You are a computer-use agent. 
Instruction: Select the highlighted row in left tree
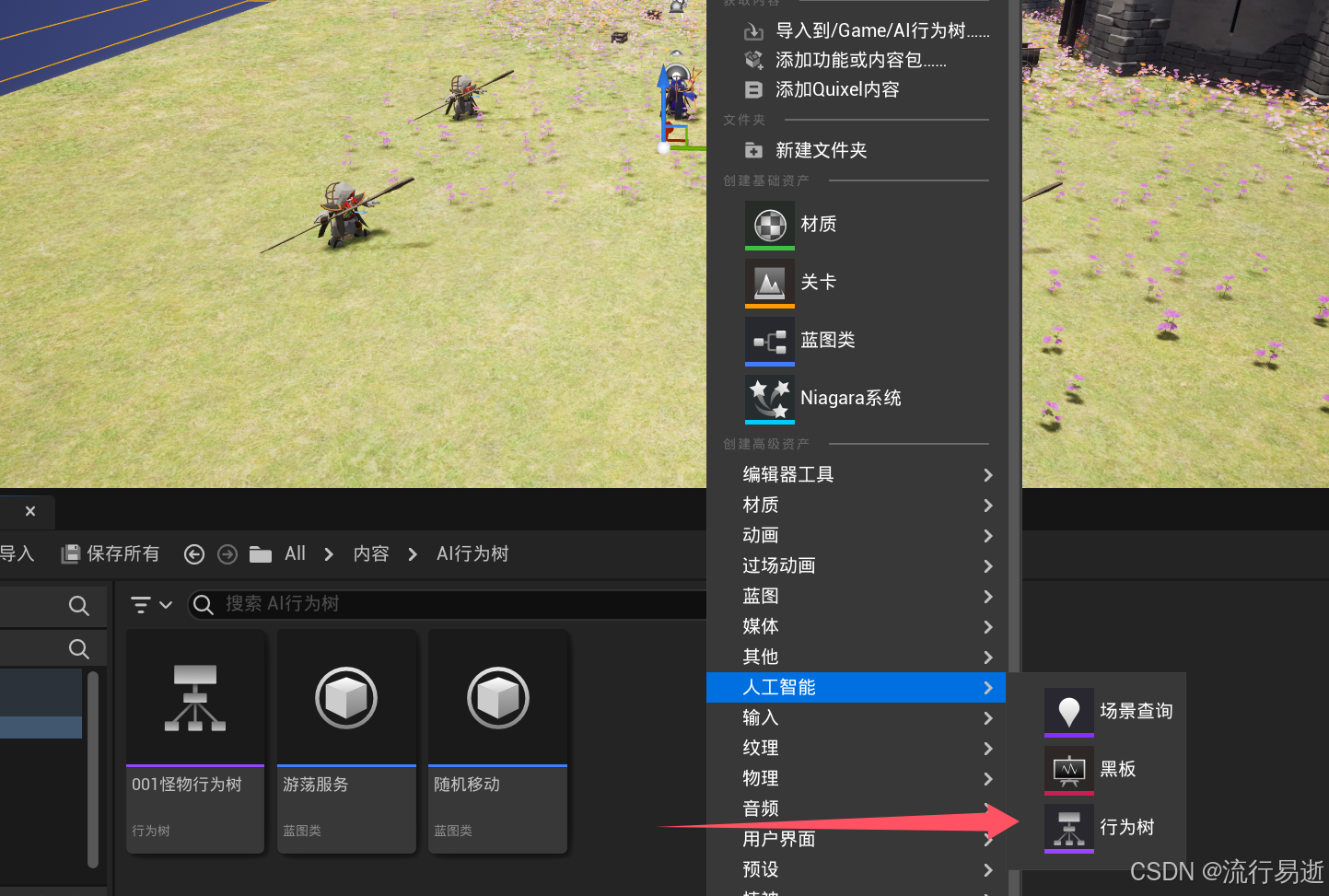(41, 727)
